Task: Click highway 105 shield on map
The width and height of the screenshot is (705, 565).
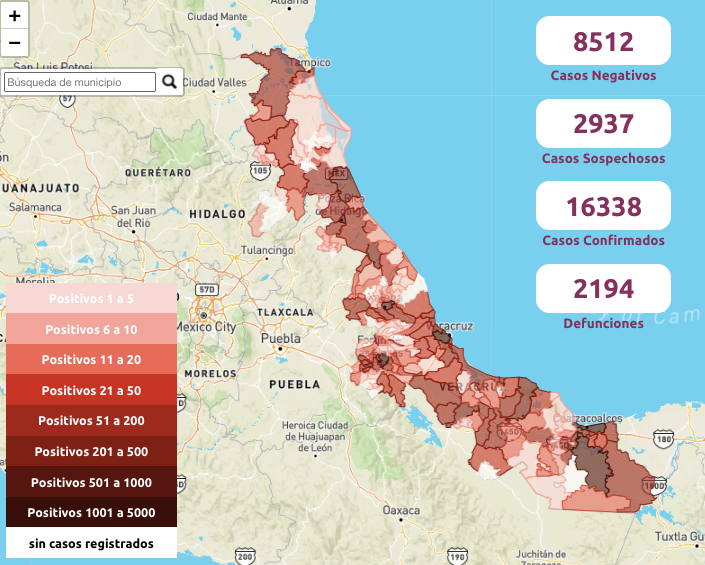Action: click(260, 171)
